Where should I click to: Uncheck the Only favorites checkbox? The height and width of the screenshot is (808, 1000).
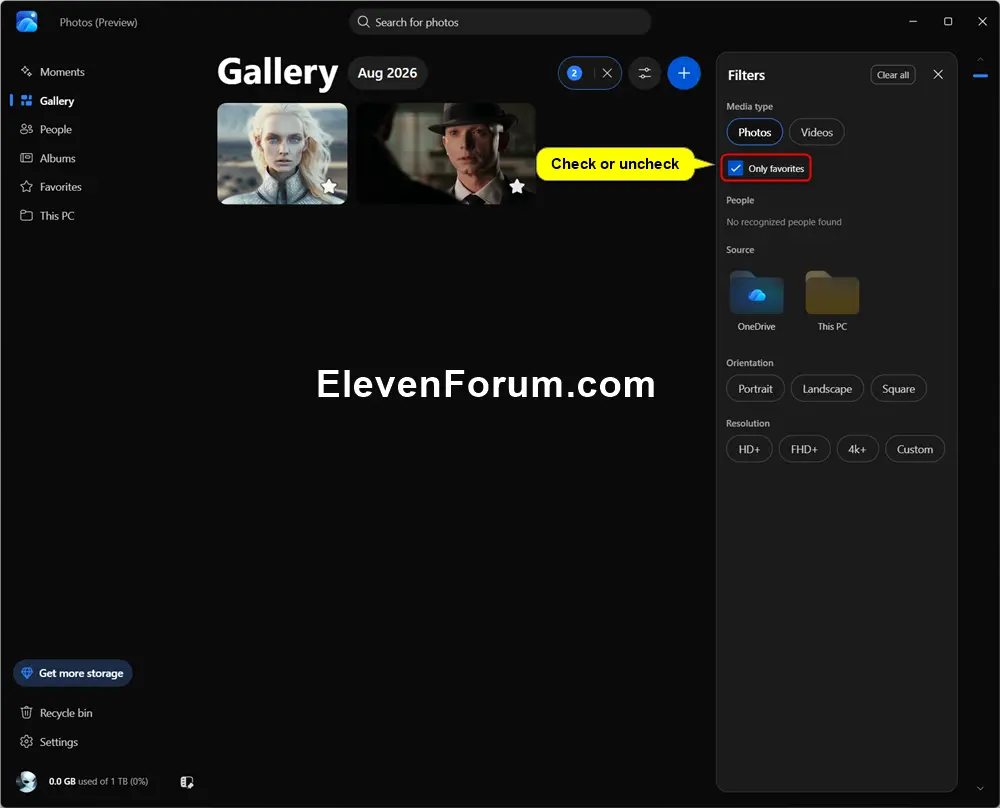(x=735, y=168)
